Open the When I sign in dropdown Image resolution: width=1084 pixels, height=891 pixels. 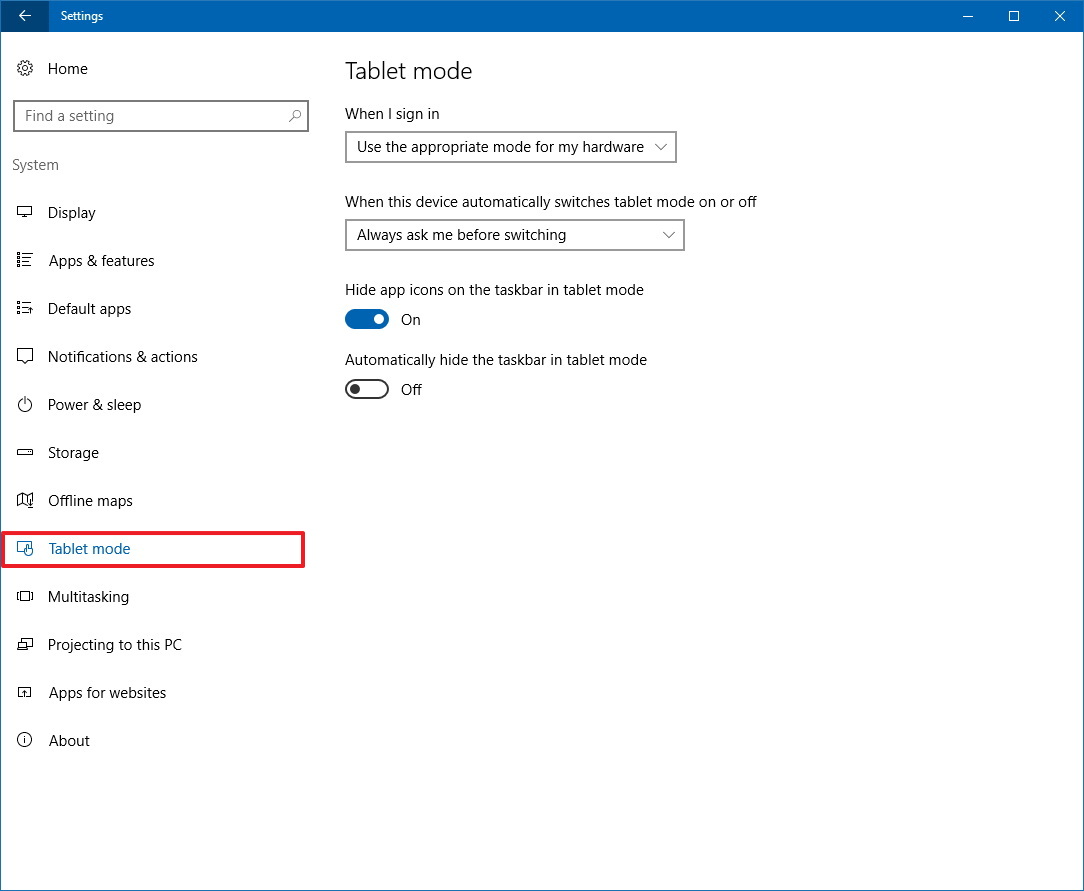510,146
